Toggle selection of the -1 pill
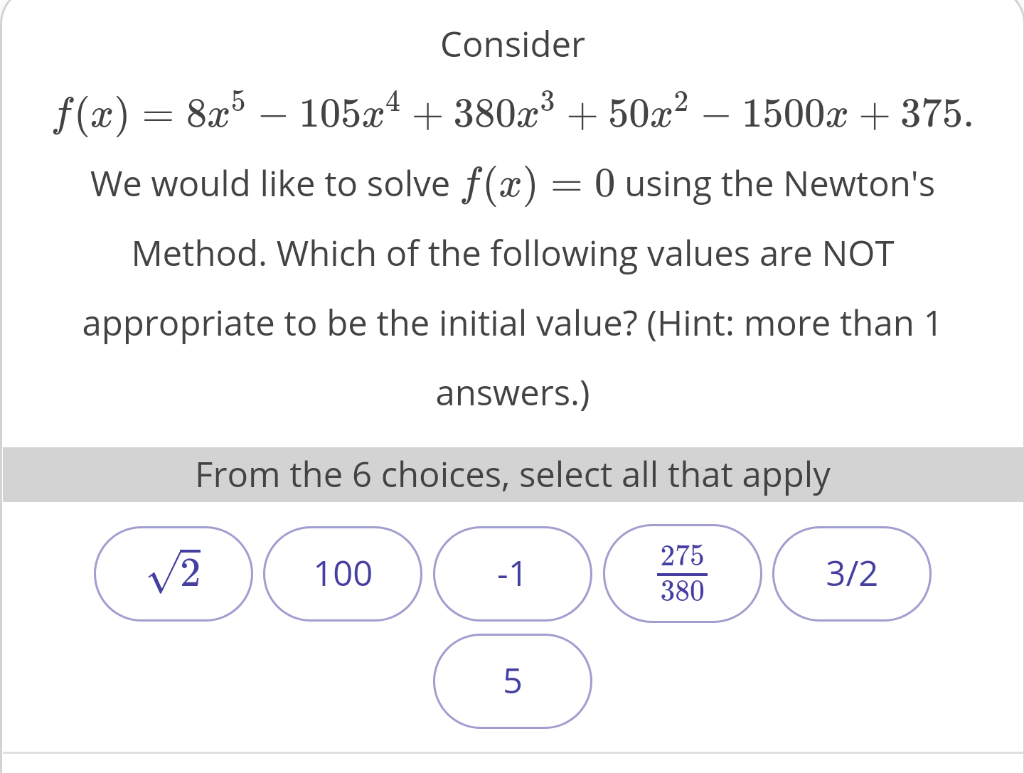The width and height of the screenshot is (1024, 773). (x=512, y=574)
